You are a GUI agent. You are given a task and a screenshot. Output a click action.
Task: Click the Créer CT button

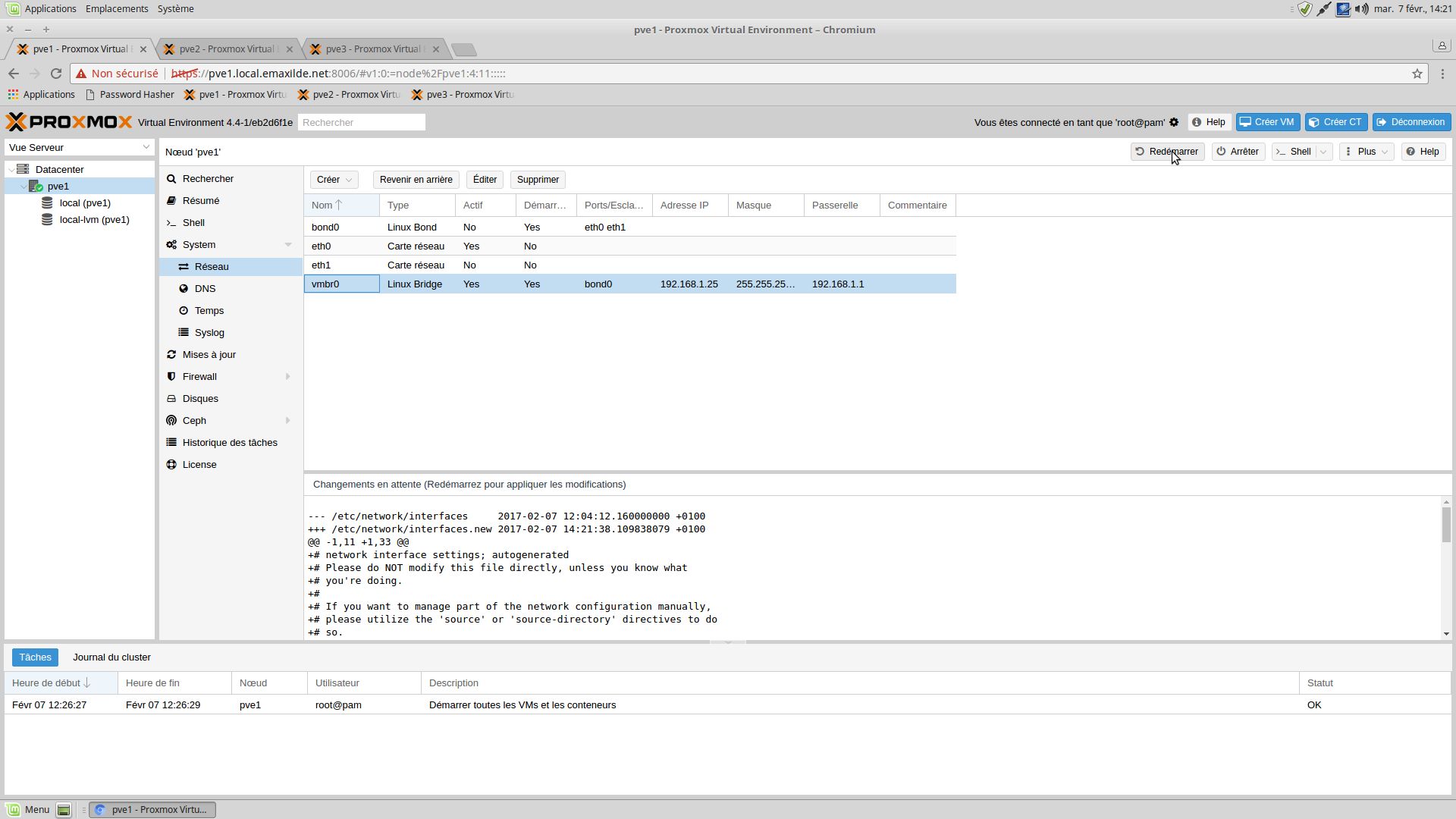1335,122
